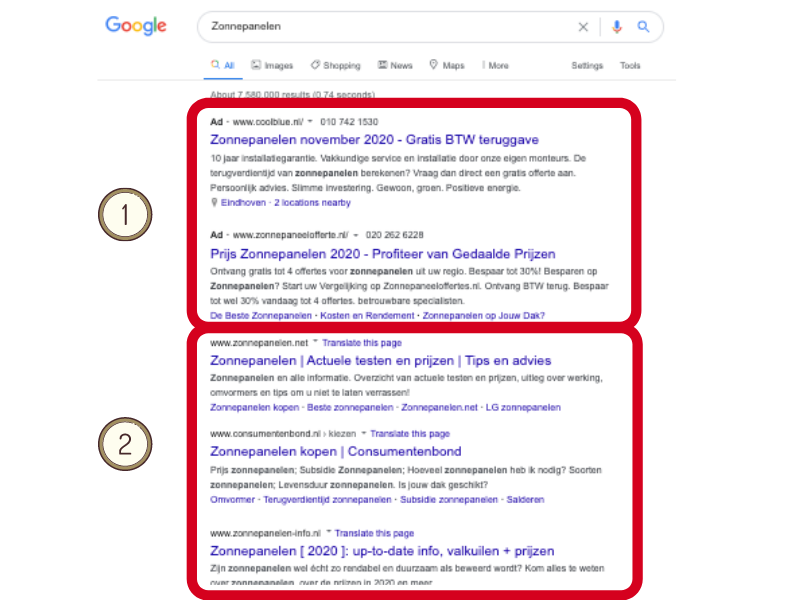Expand the More search options menu

tap(495, 66)
